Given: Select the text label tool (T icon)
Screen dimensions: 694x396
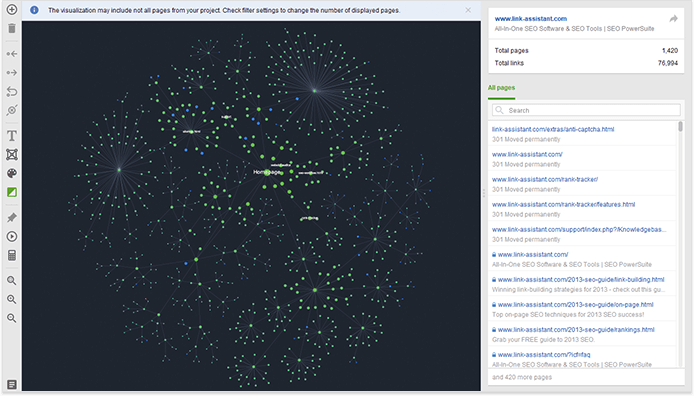Looking at the screenshot, I should [x=12, y=135].
